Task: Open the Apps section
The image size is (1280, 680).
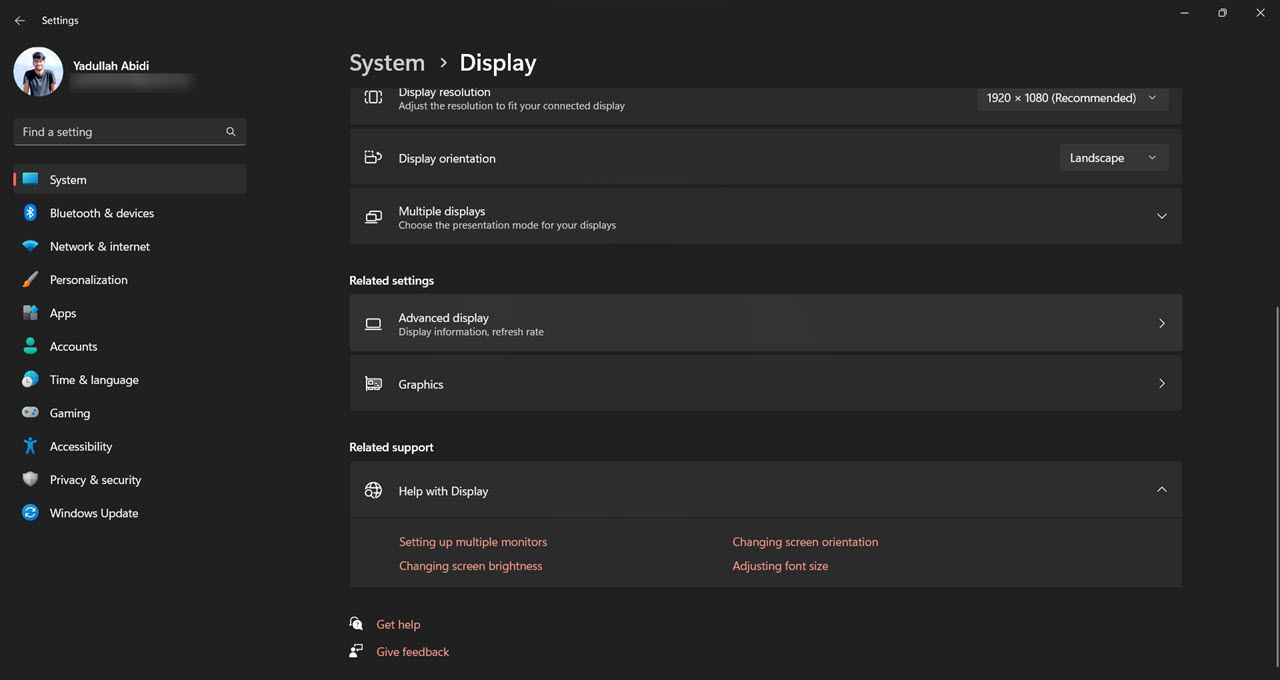Action: coord(62,313)
